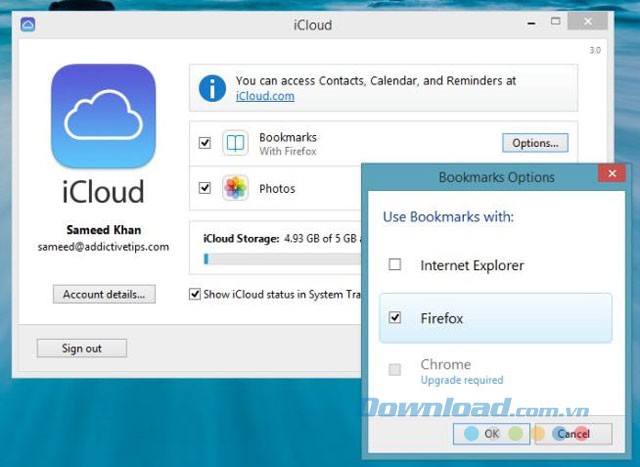Enable the Internet Explorer checkbox
Image resolution: width=640 pixels, height=467 pixels.
click(395, 265)
